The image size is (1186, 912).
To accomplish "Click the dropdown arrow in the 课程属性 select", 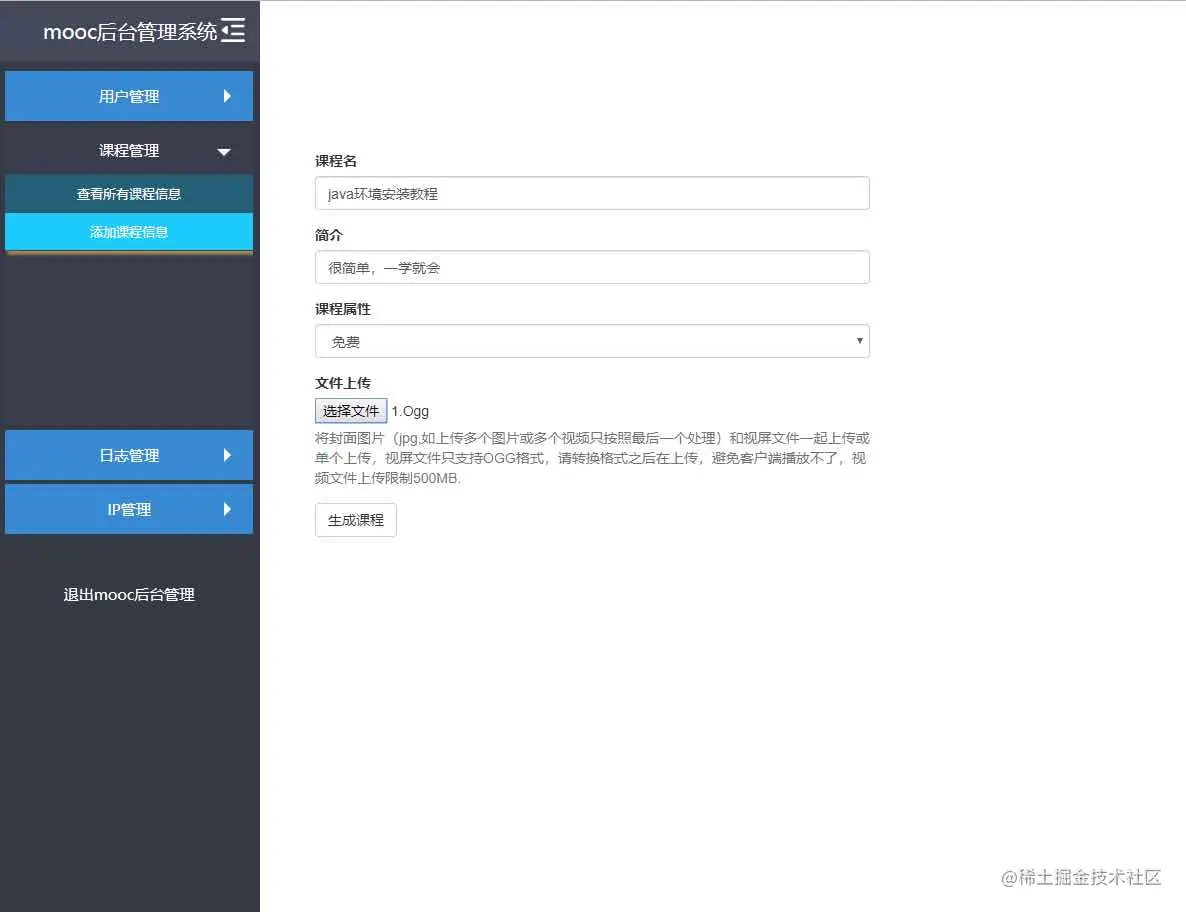I will (x=858, y=341).
